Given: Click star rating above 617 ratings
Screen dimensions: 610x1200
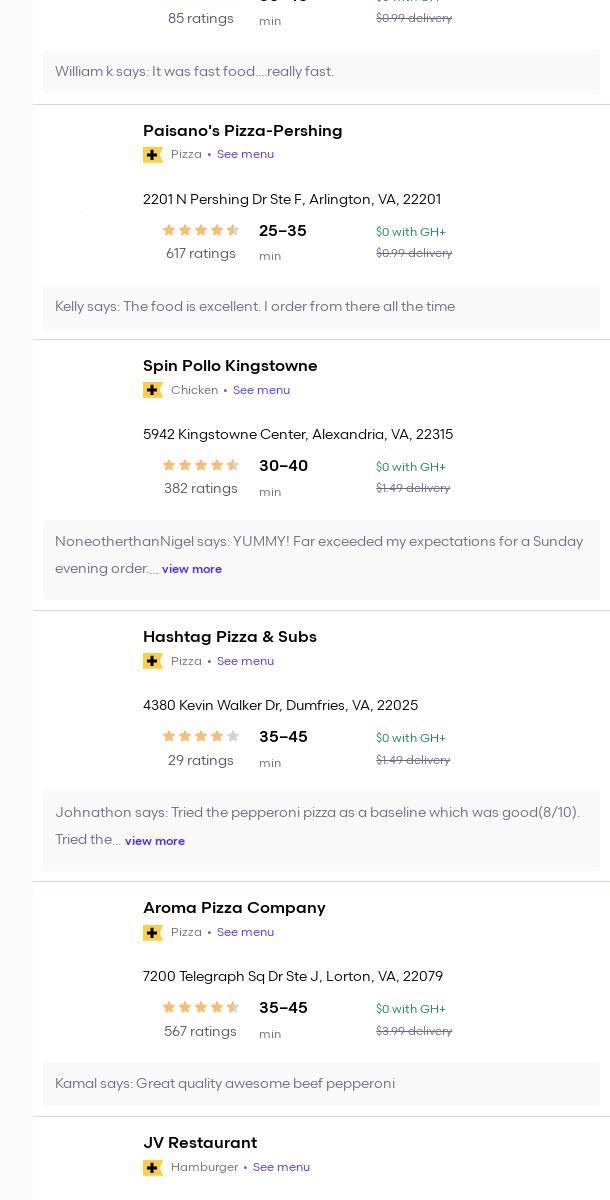Looking at the screenshot, I should coord(201,231).
